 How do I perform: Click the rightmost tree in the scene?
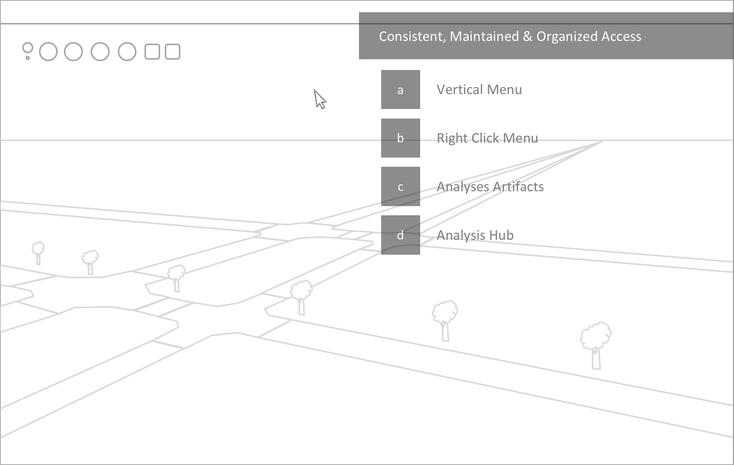point(596,343)
